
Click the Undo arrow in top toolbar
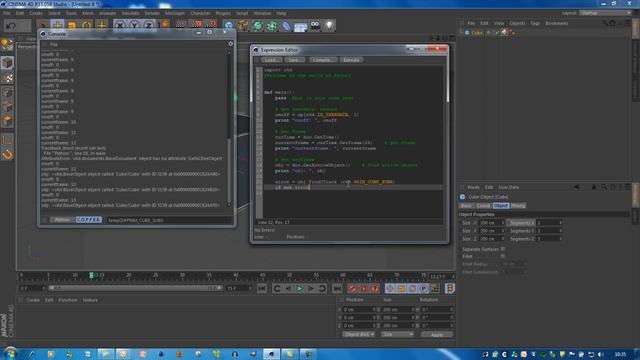point(11,25)
